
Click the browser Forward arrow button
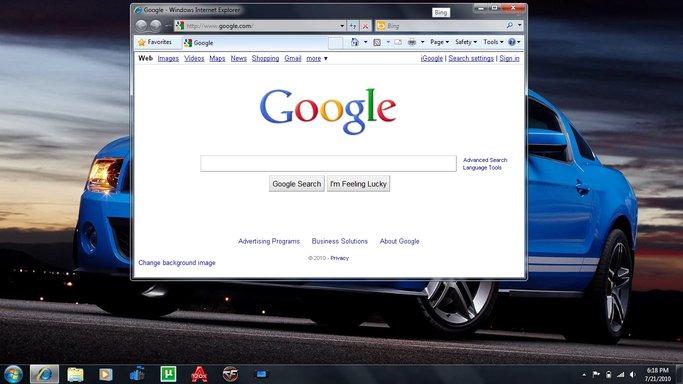click(156, 26)
